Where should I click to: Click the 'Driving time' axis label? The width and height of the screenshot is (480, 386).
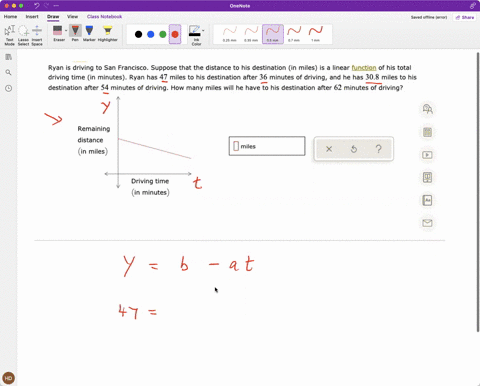click(150, 181)
